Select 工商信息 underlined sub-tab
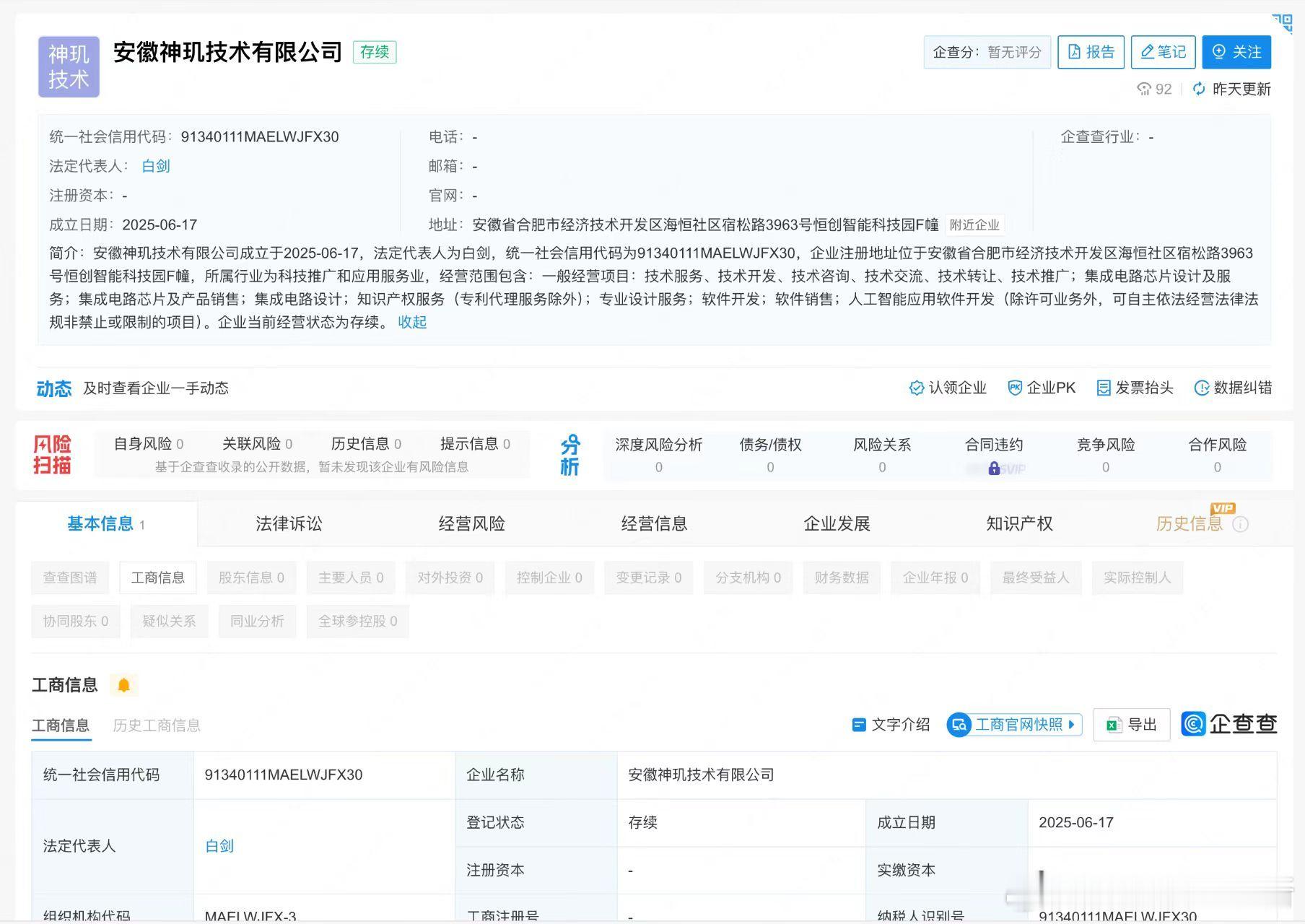 tap(61, 725)
